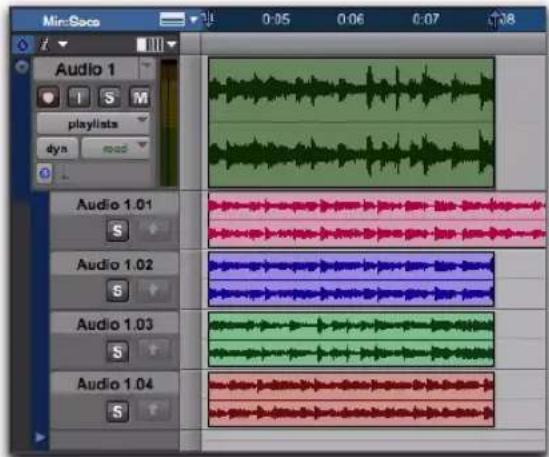Click the ruler view selector icon

click(x=172, y=19)
